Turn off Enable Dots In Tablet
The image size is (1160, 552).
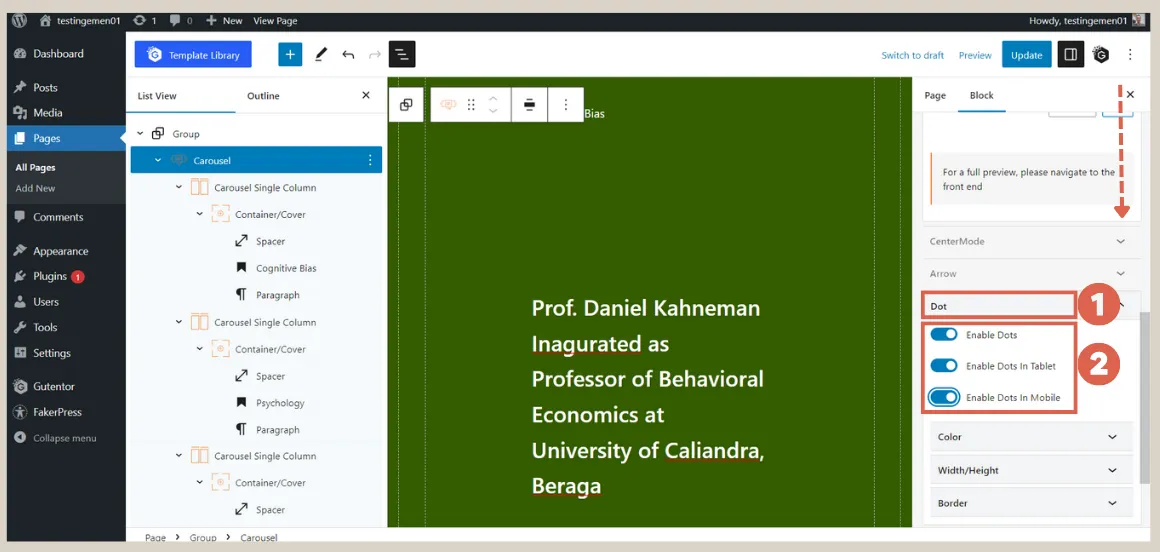click(x=944, y=366)
